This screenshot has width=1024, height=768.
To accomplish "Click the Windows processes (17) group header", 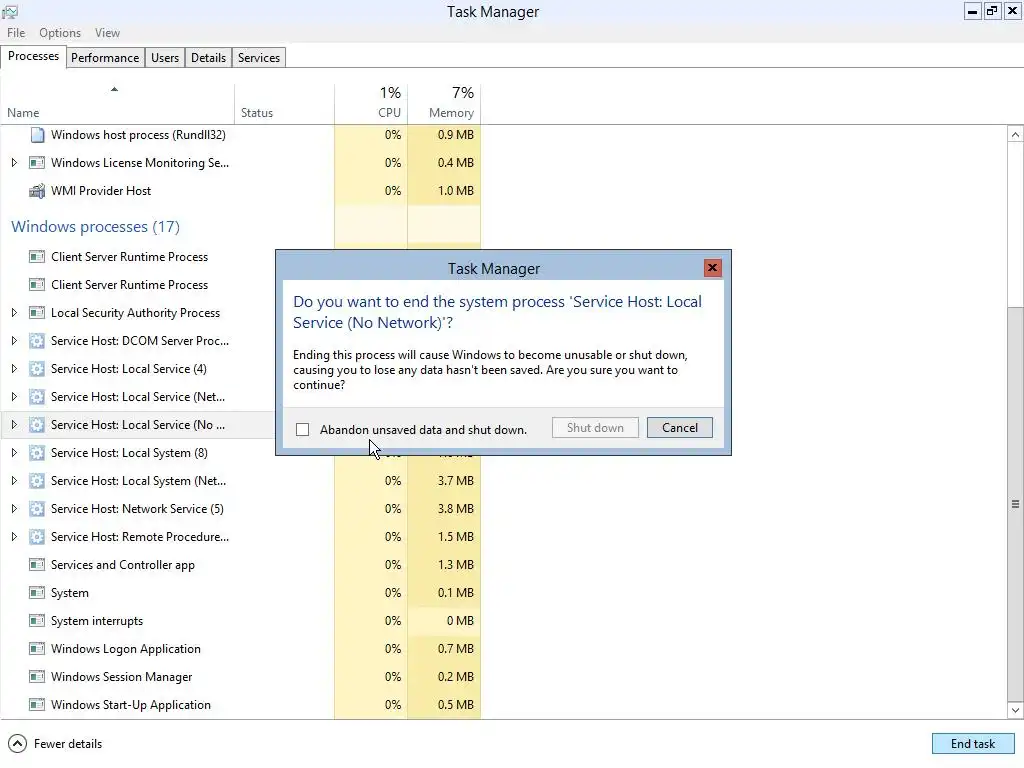I will 95,227.
